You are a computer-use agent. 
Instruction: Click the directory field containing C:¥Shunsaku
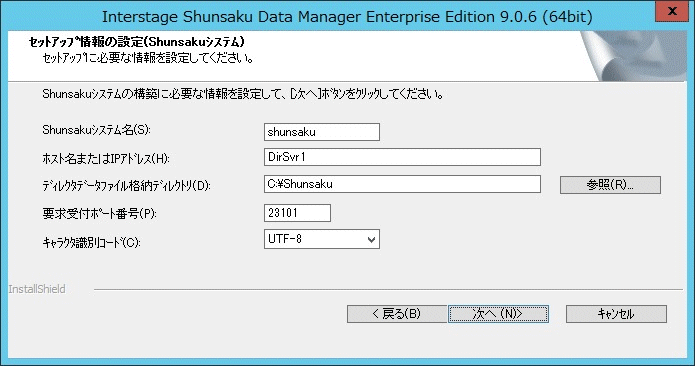(x=402, y=184)
